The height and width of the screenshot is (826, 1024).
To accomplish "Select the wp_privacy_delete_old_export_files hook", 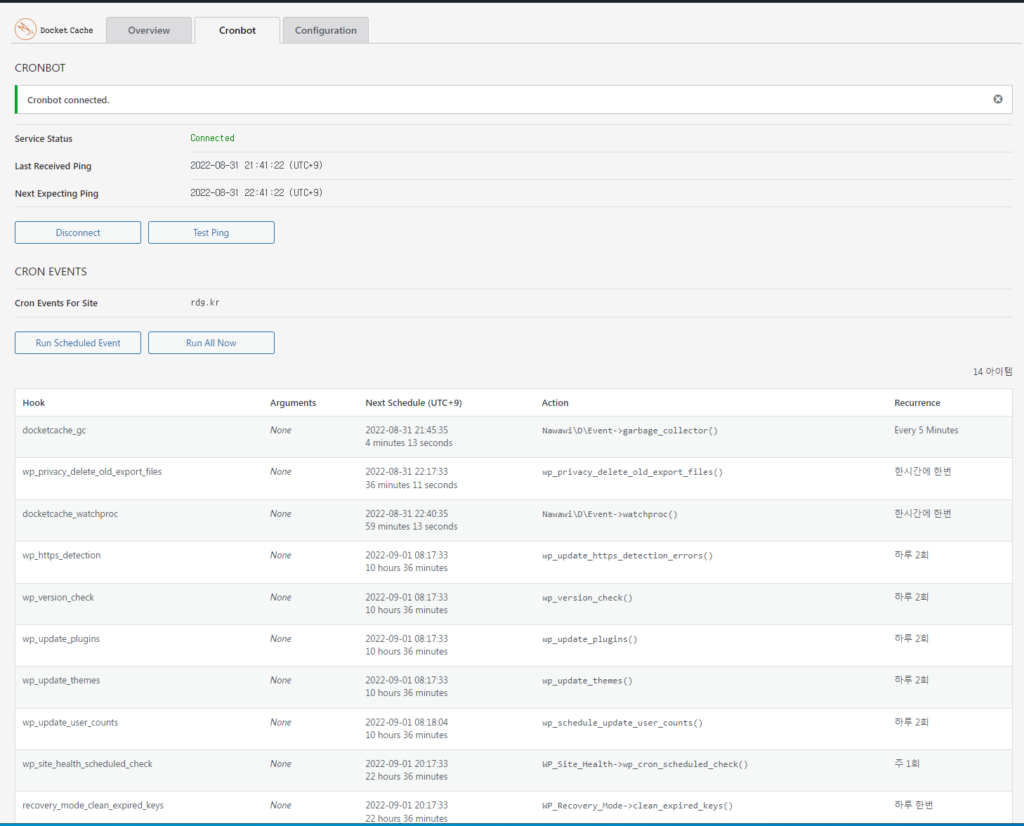I will click(x=92, y=471).
